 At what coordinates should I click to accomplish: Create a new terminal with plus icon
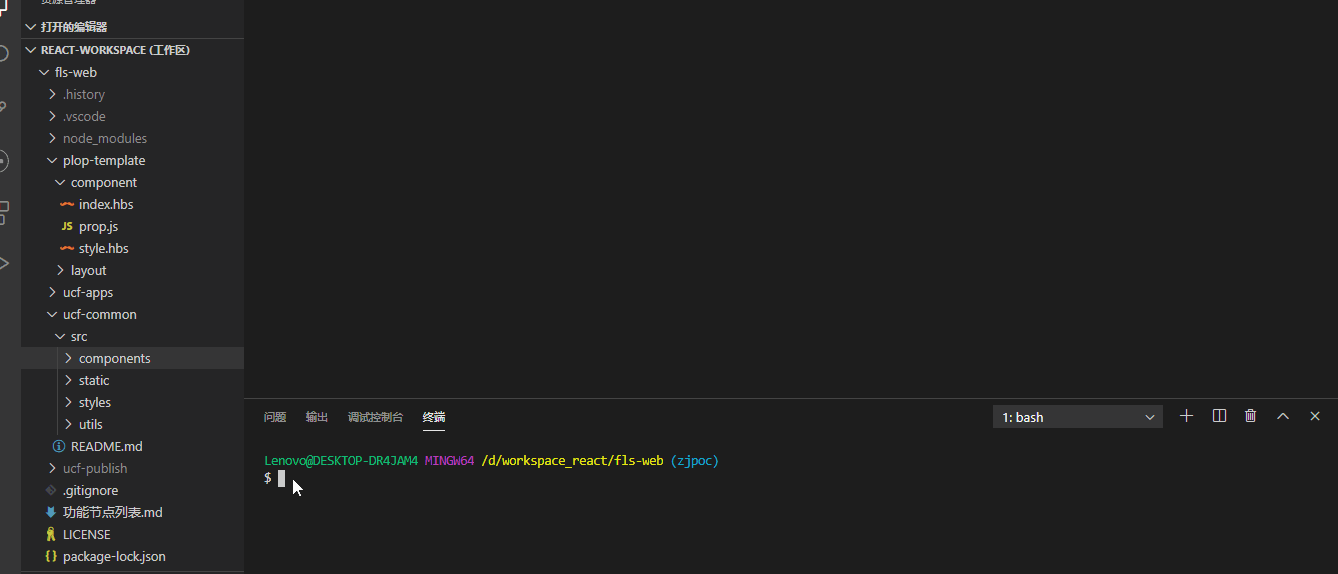tap(1187, 416)
